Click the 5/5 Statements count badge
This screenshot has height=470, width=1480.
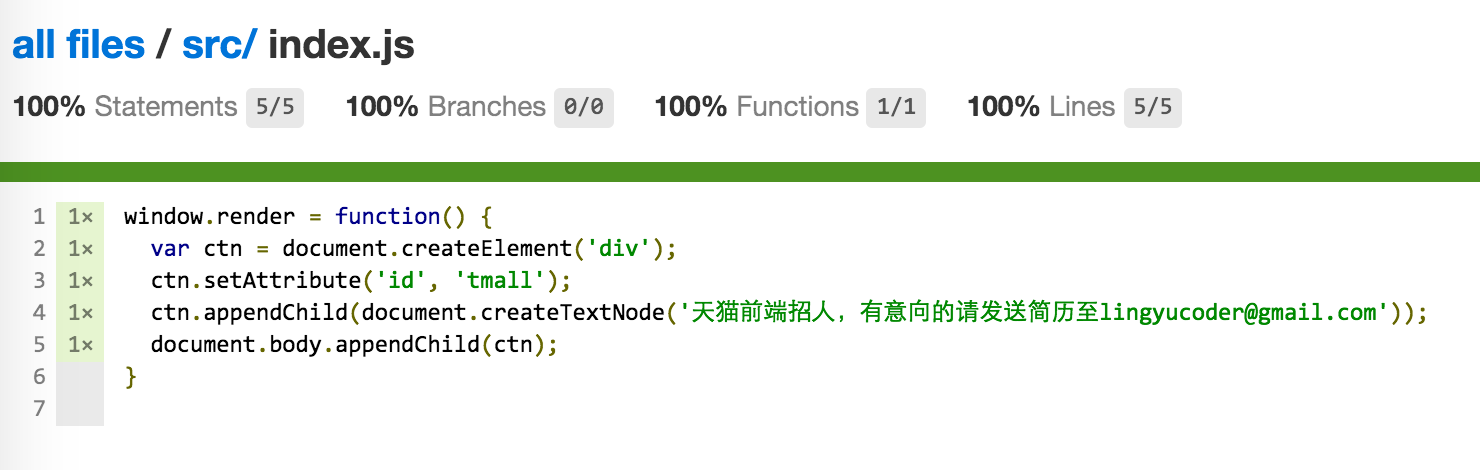(275, 107)
